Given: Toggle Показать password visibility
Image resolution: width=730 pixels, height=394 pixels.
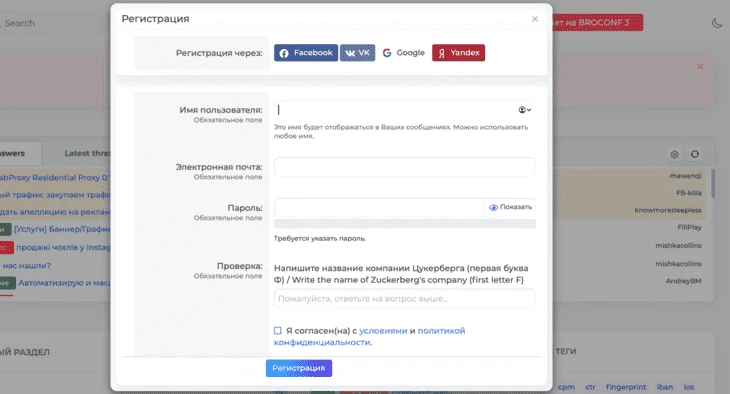Looking at the screenshot, I should coord(510,207).
